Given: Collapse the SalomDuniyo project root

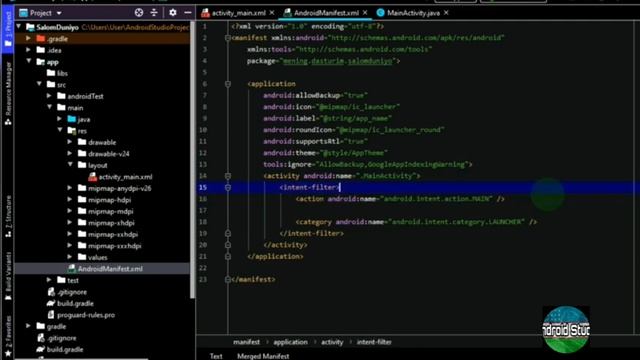Looking at the screenshot, I should tap(19, 27).
